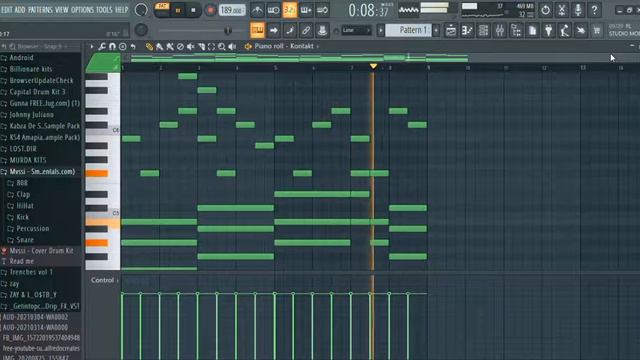Expand the Hihat subfolder

click(x=25, y=206)
